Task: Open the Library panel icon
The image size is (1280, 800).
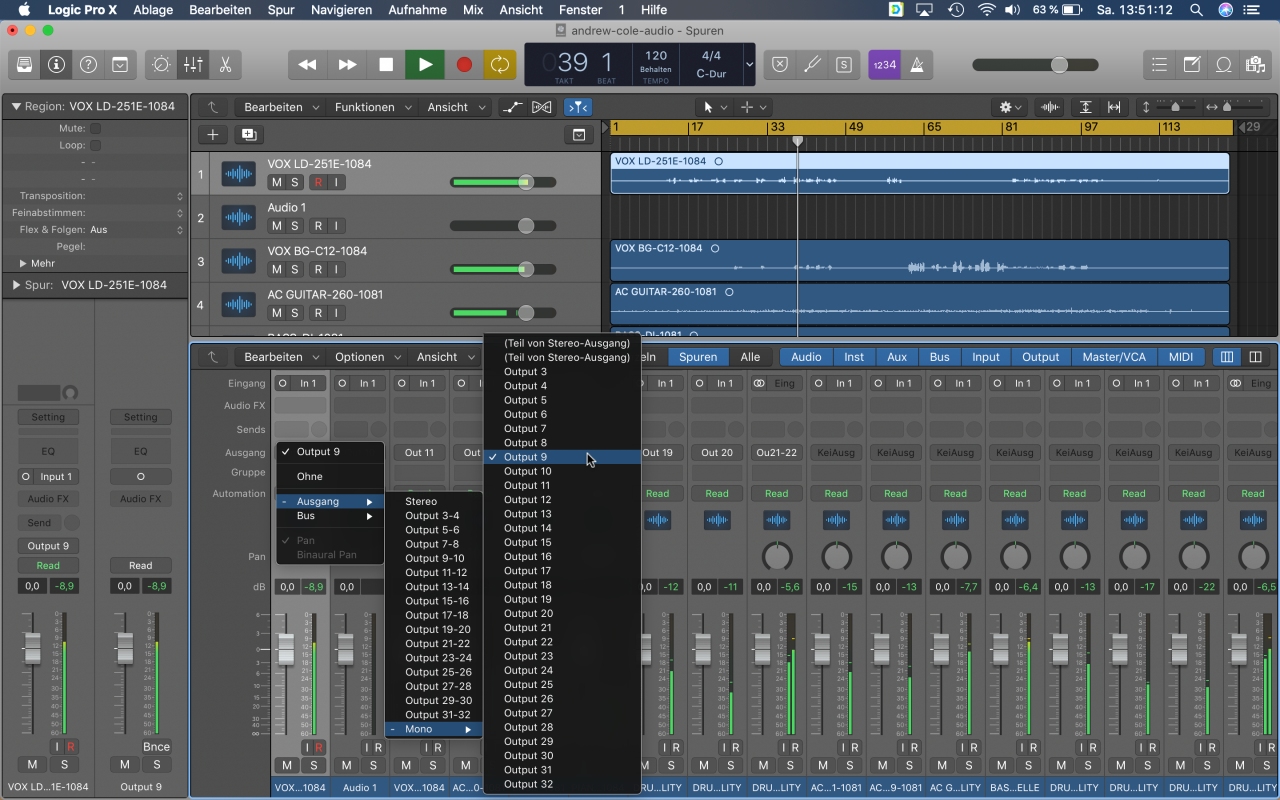Action: 25,64
